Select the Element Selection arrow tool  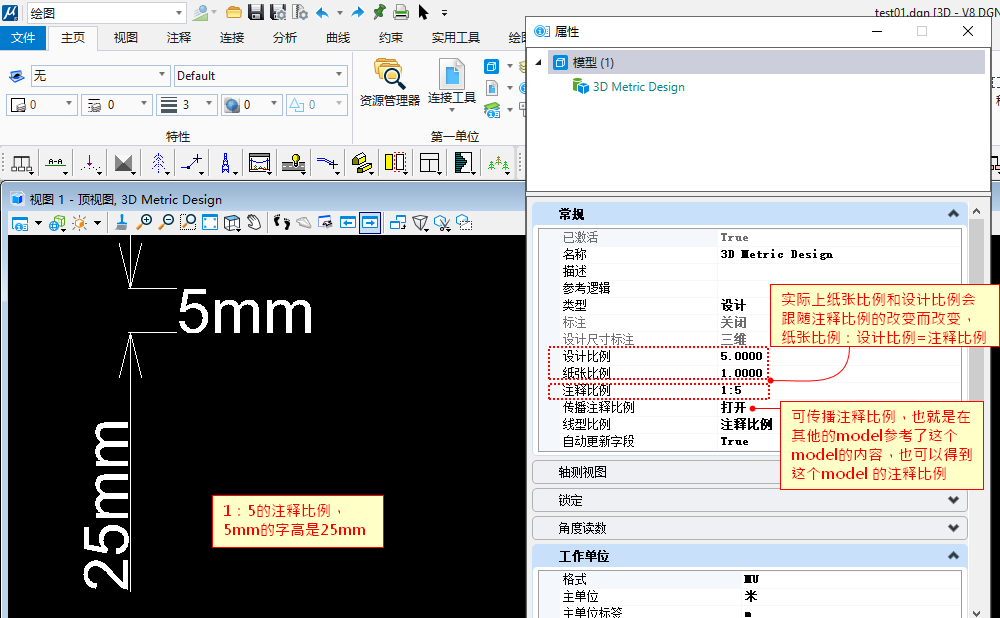[x=423, y=12]
